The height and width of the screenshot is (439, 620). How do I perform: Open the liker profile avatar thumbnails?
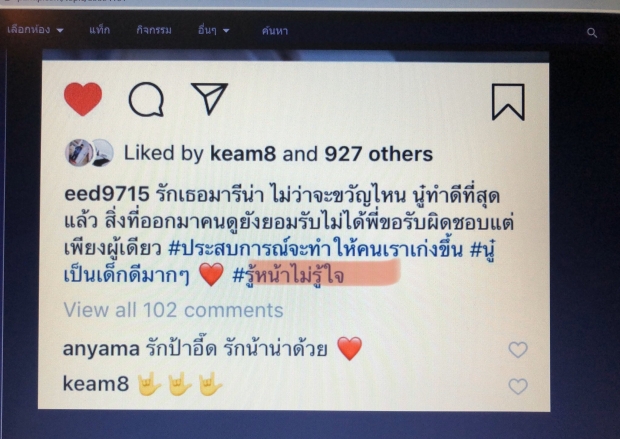[89, 153]
